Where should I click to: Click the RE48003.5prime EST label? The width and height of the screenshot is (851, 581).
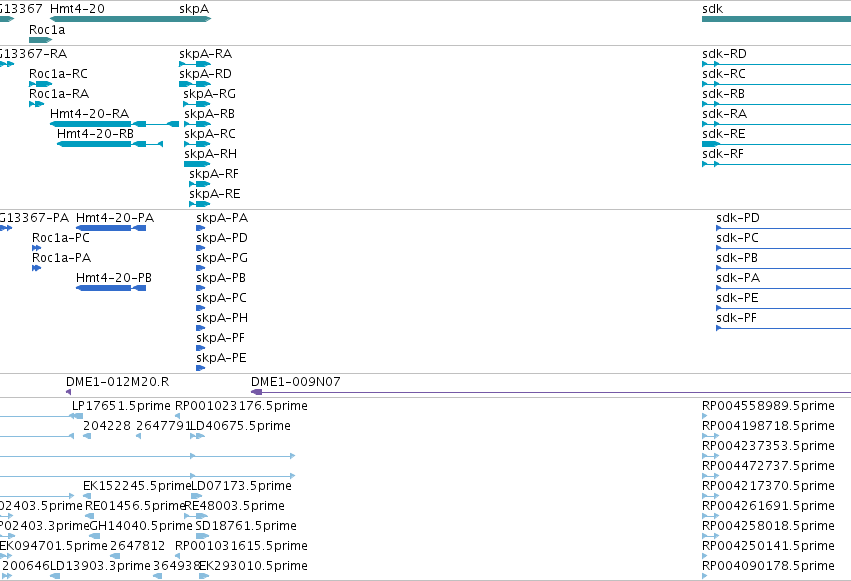(x=234, y=506)
